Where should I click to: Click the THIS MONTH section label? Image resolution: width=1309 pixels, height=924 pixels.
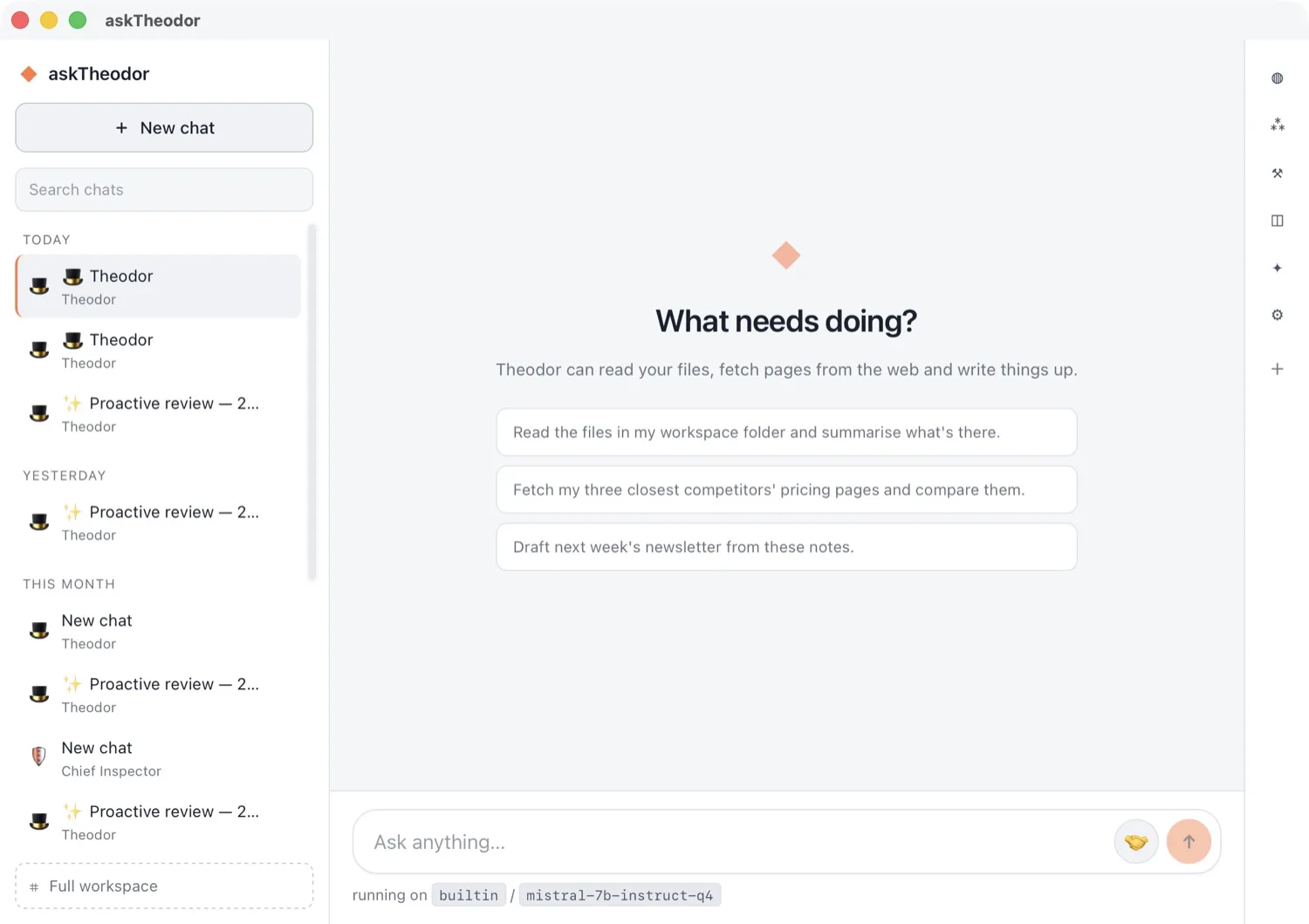click(x=69, y=584)
